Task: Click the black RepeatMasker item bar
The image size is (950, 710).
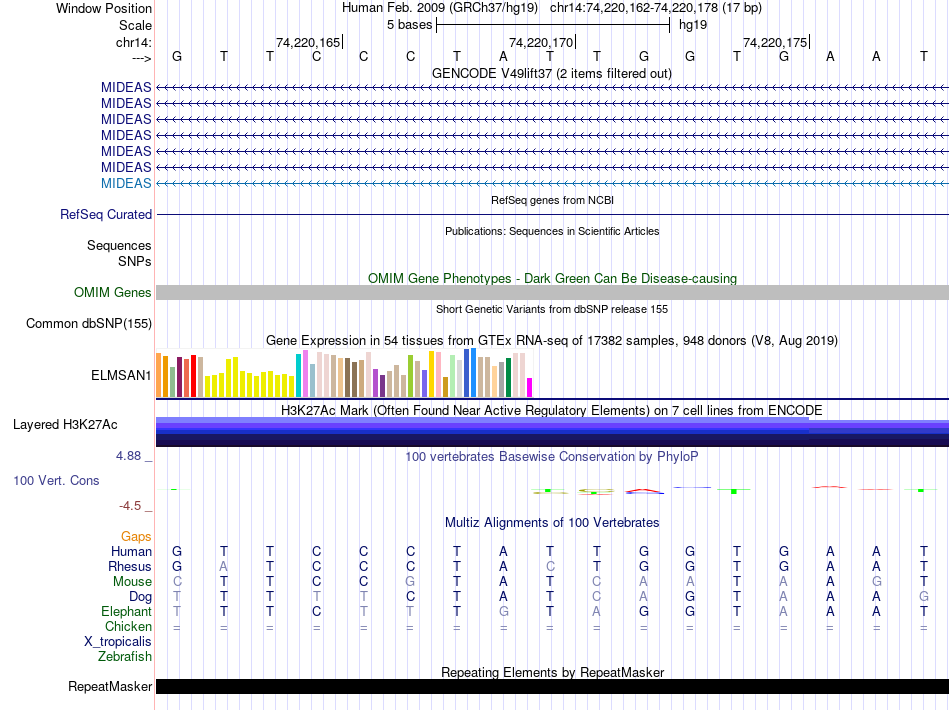Action: click(552, 686)
